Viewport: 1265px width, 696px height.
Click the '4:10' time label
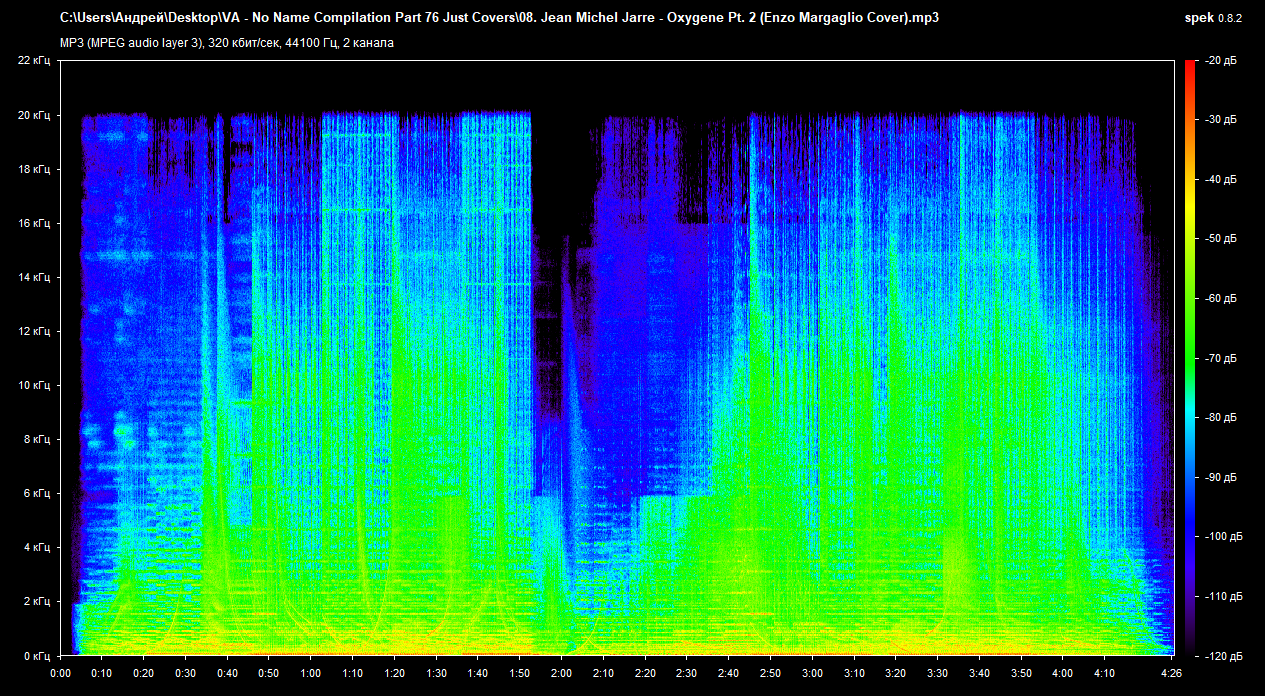coord(1106,673)
